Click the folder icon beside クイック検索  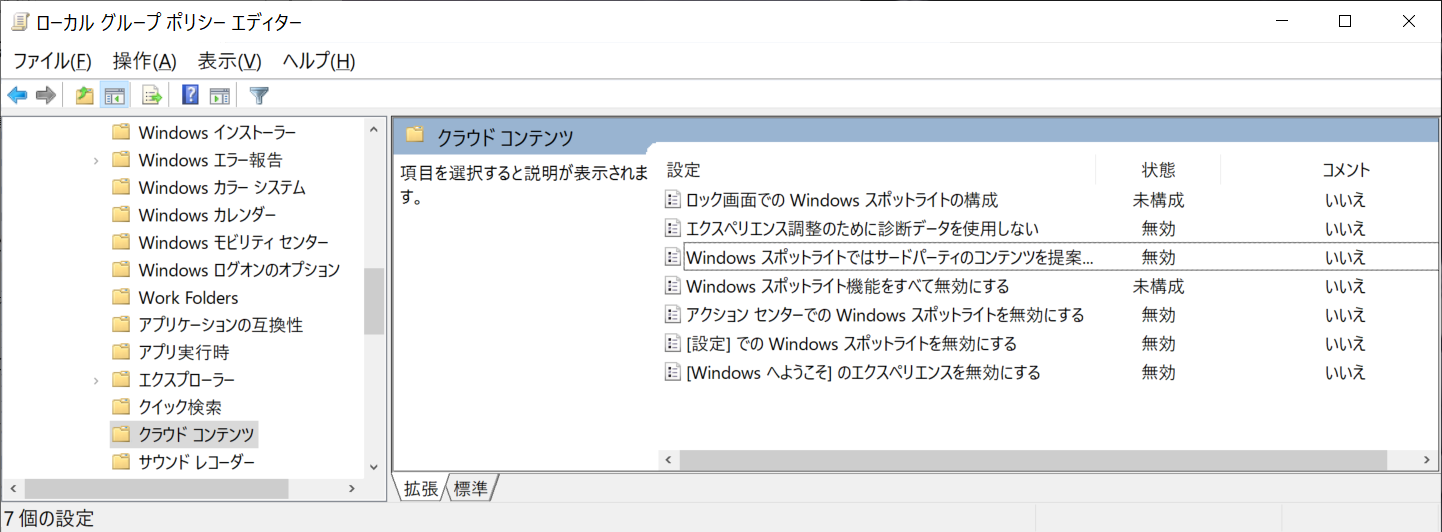coord(121,408)
